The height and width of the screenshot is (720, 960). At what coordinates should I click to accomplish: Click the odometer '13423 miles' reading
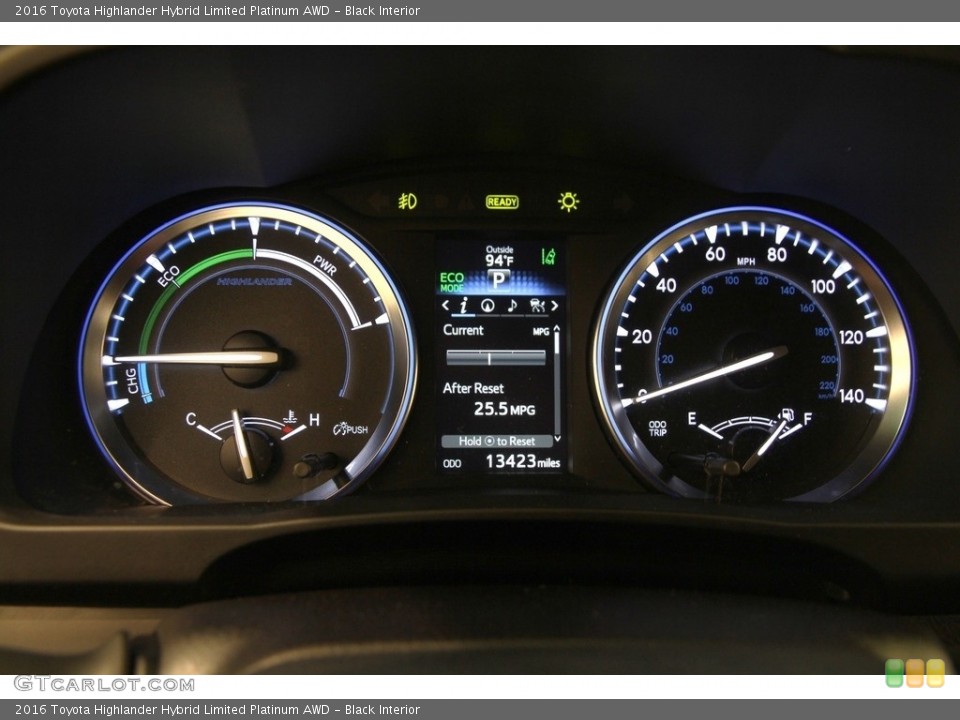point(523,462)
